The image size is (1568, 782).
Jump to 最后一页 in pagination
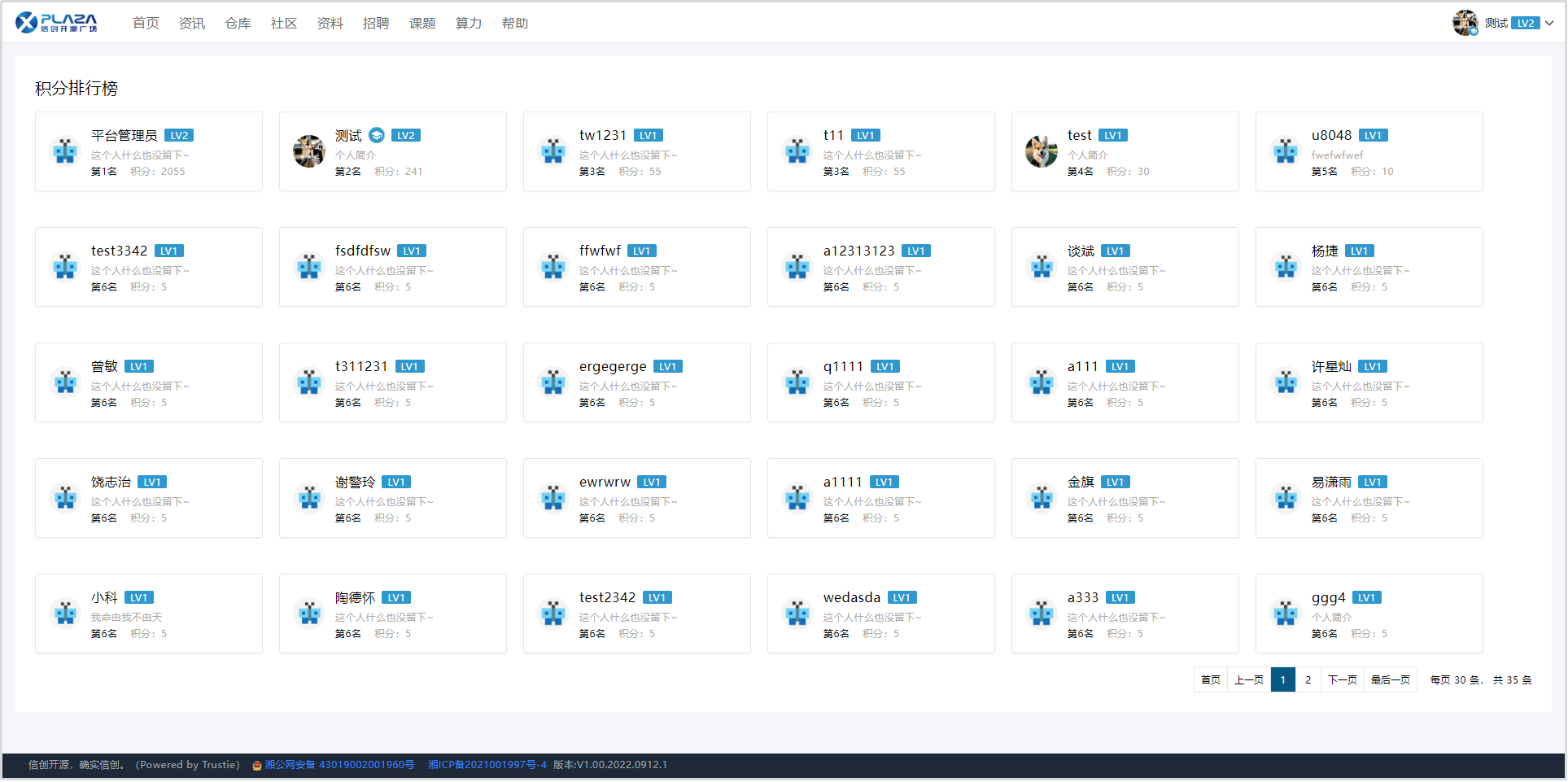coord(1390,679)
